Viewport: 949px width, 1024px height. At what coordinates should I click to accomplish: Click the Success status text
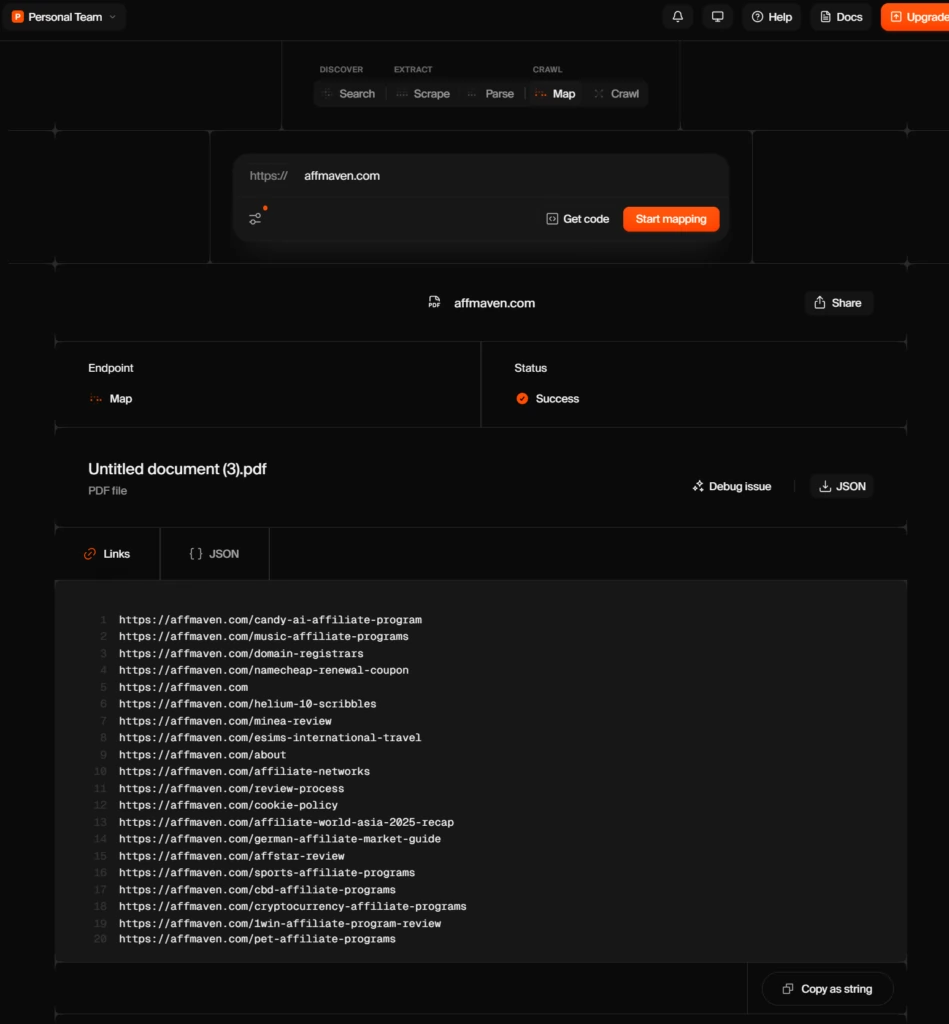(557, 398)
